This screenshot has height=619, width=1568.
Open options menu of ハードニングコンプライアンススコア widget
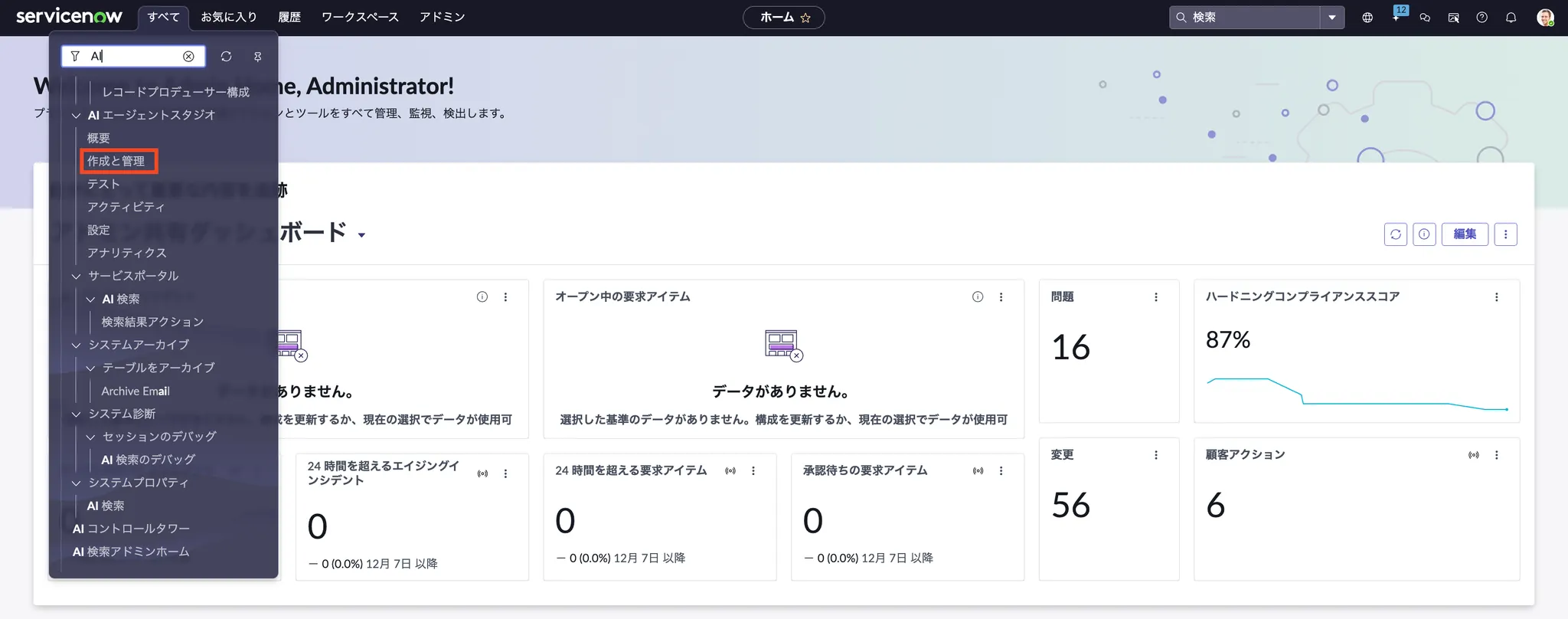point(1497,296)
